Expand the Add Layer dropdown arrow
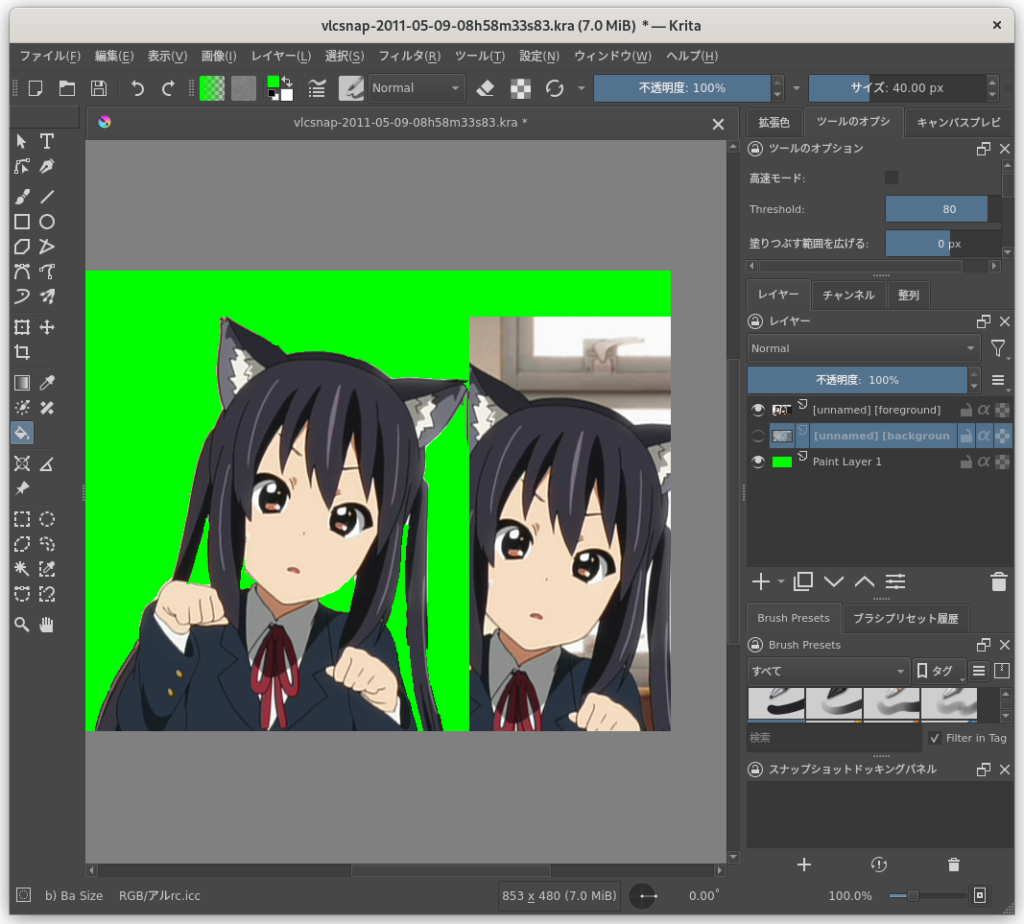This screenshot has height=924, width=1024. click(x=781, y=581)
